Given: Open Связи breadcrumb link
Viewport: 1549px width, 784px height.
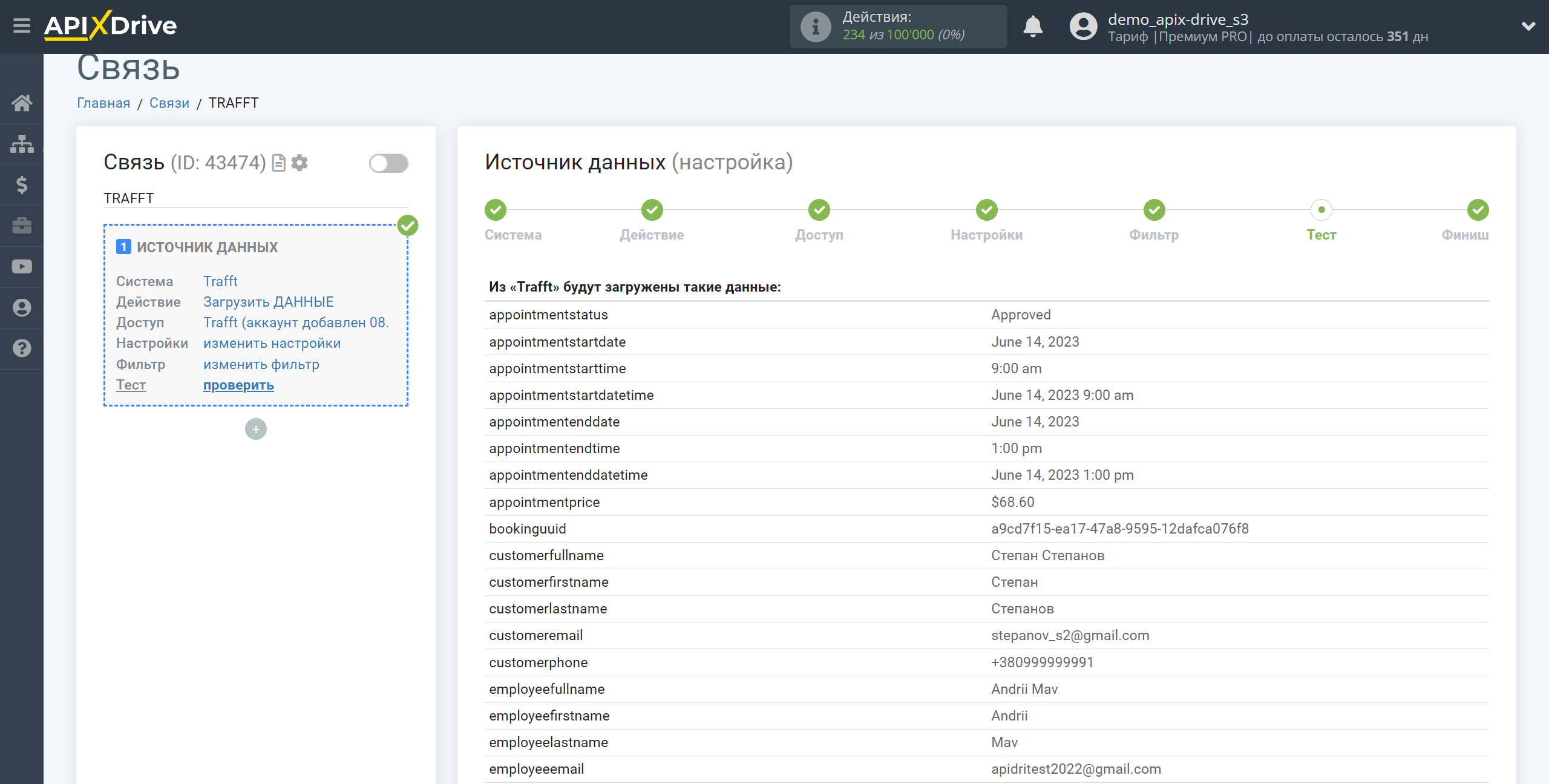Looking at the screenshot, I should click(169, 103).
